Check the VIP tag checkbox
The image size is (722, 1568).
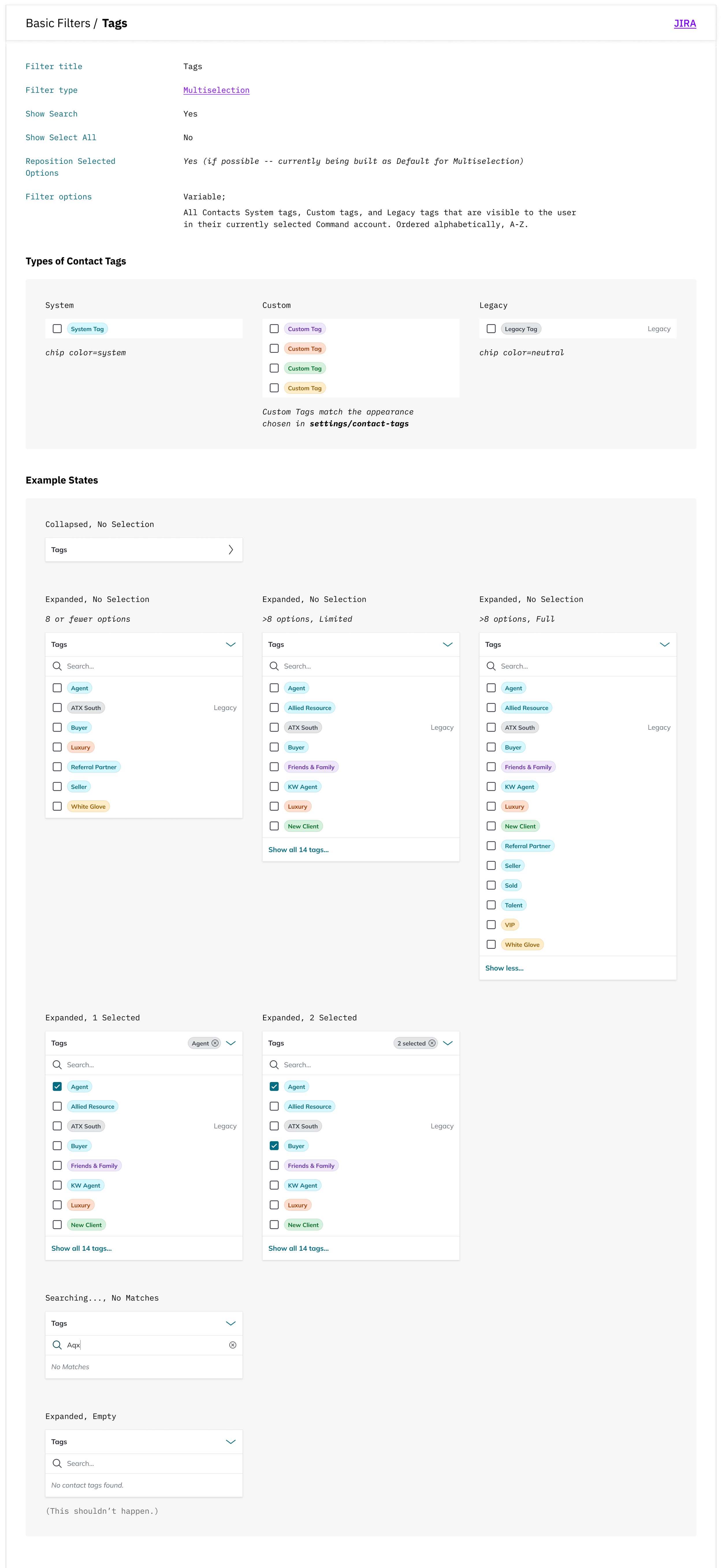pyautogui.click(x=491, y=925)
